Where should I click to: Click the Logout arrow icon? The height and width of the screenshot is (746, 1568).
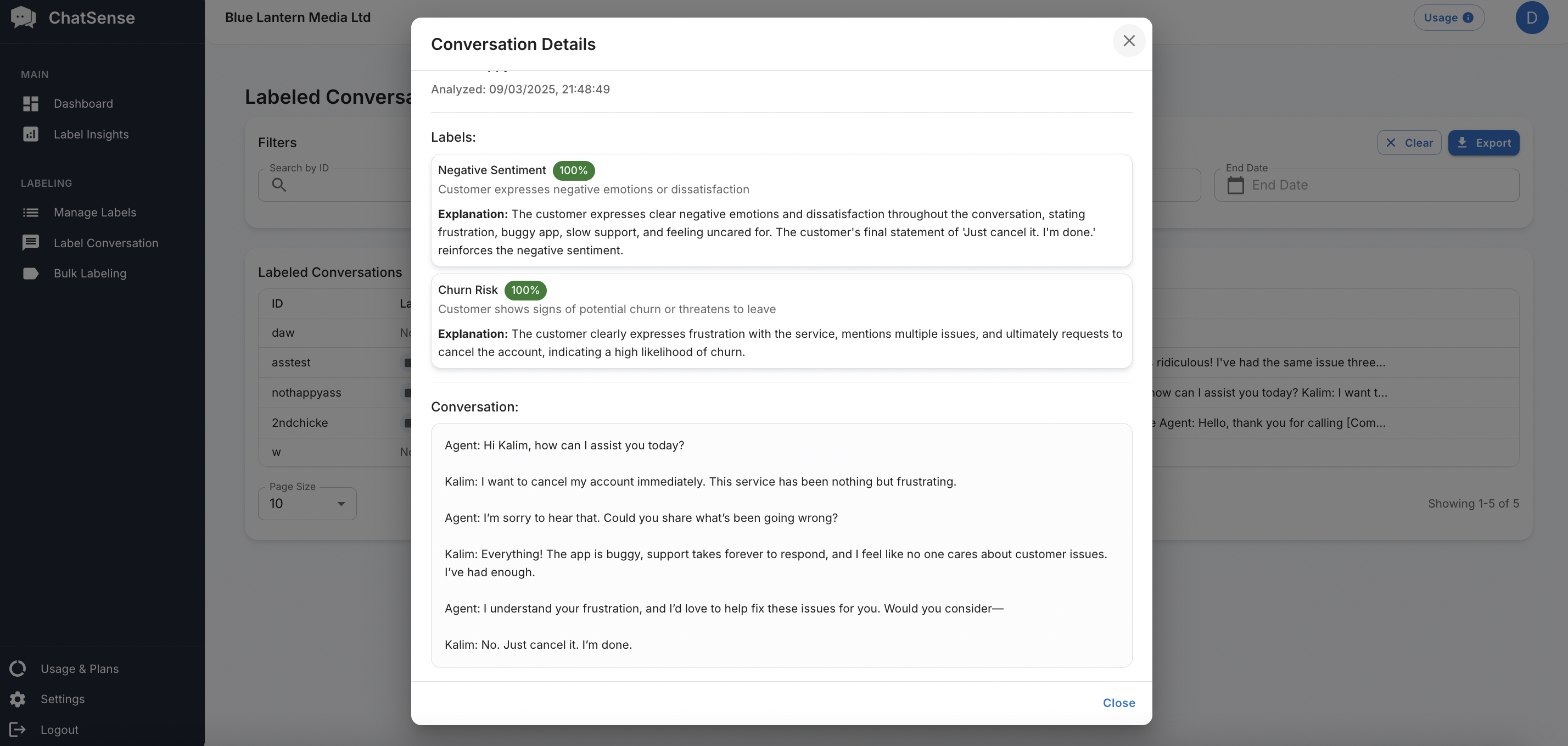18,730
